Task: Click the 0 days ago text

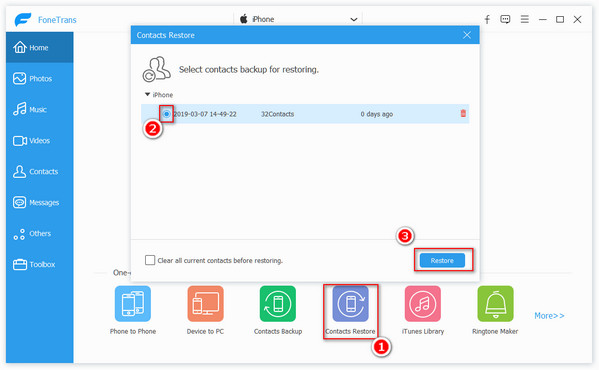Action: pyautogui.click(x=376, y=114)
